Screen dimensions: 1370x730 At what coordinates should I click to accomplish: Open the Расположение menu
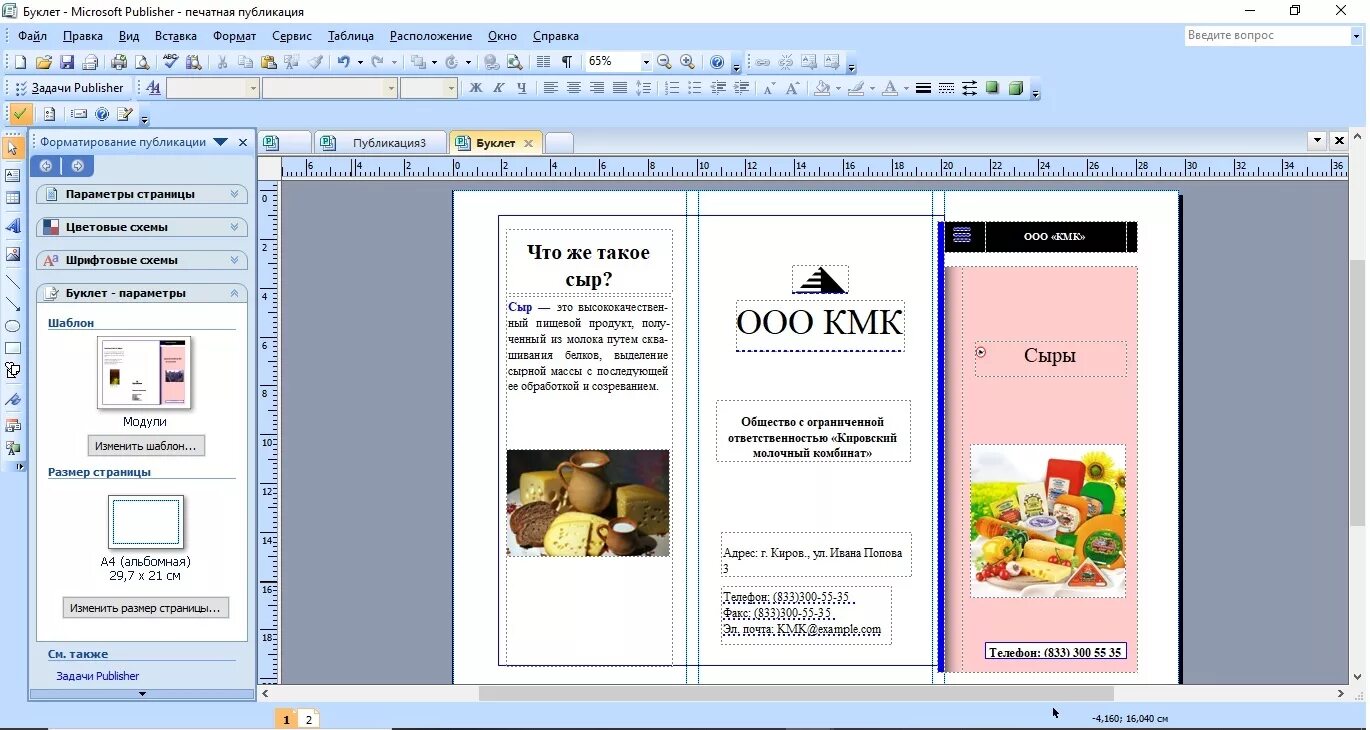coord(431,36)
